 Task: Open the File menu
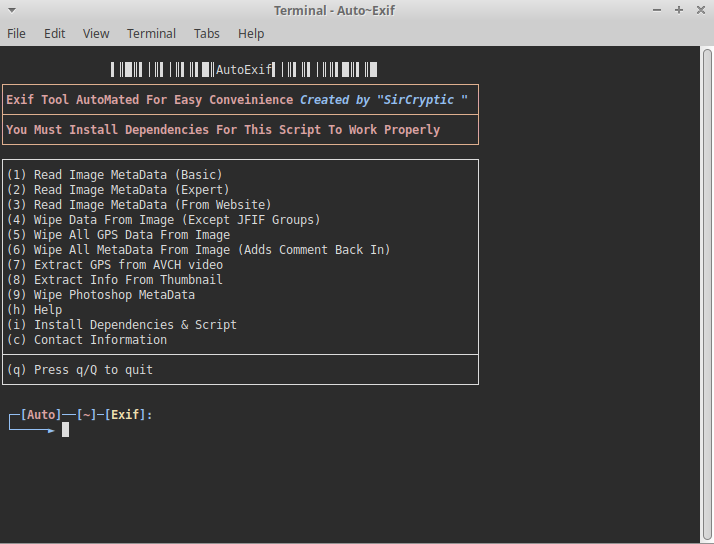coord(16,33)
